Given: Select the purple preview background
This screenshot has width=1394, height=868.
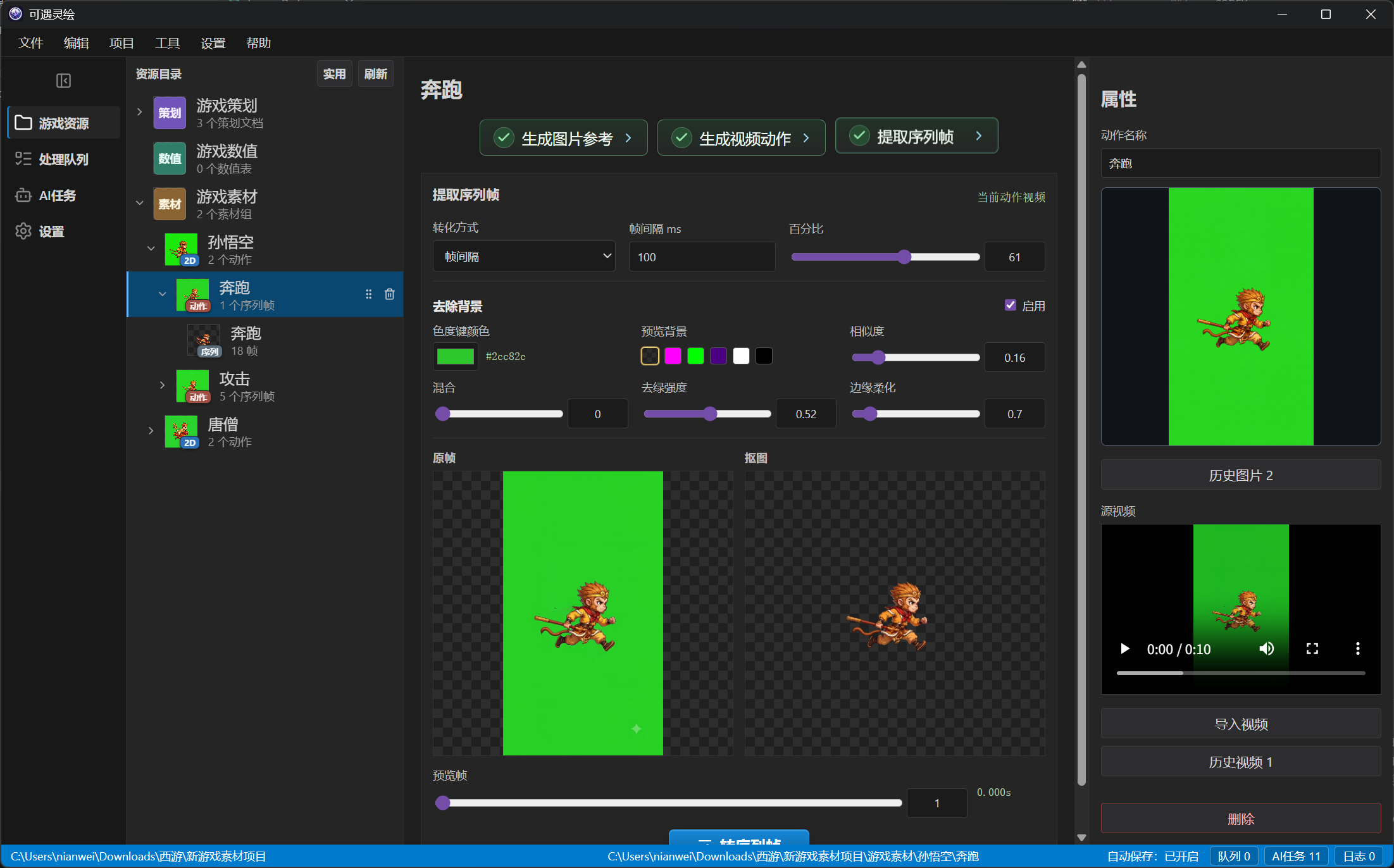Looking at the screenshot, I should click(x=718, y=356).
